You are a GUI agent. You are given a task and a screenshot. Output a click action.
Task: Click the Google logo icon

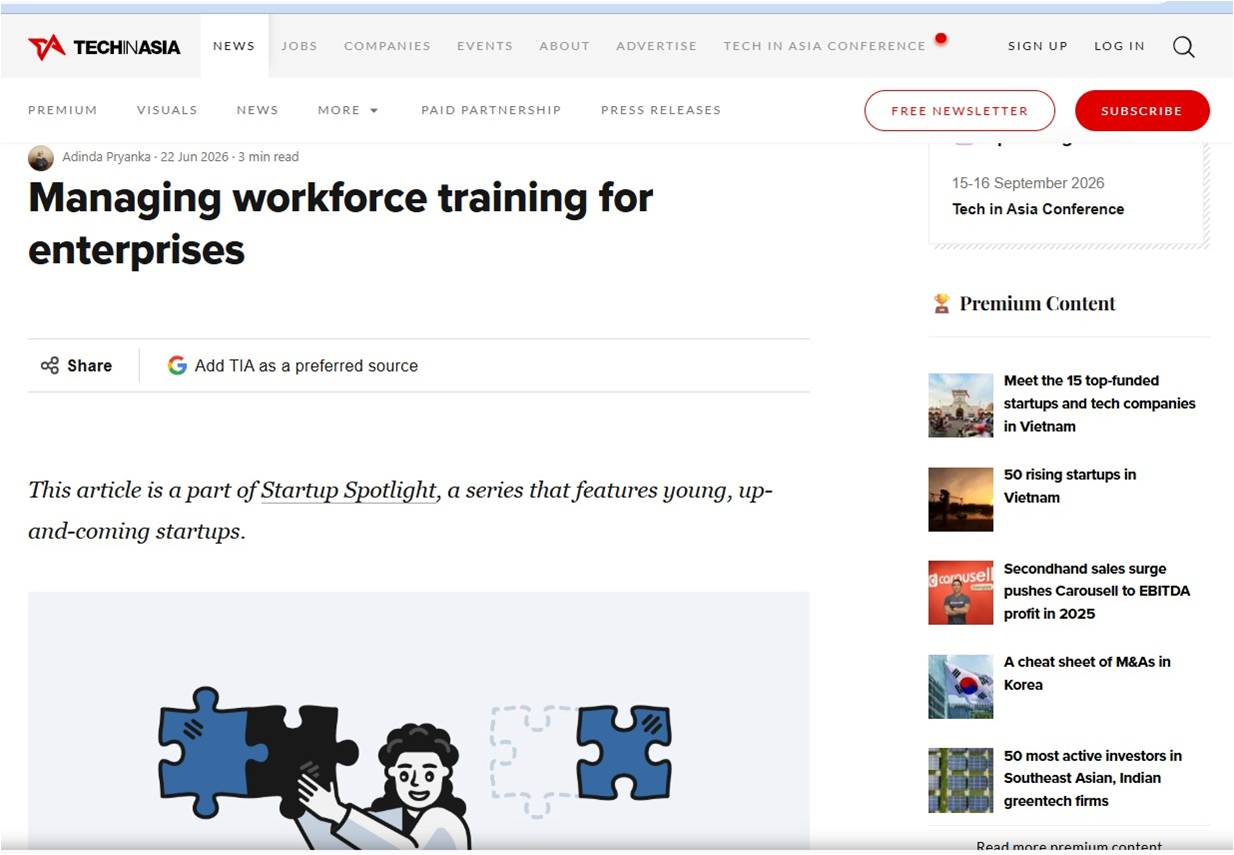click(x=177, y=366)
